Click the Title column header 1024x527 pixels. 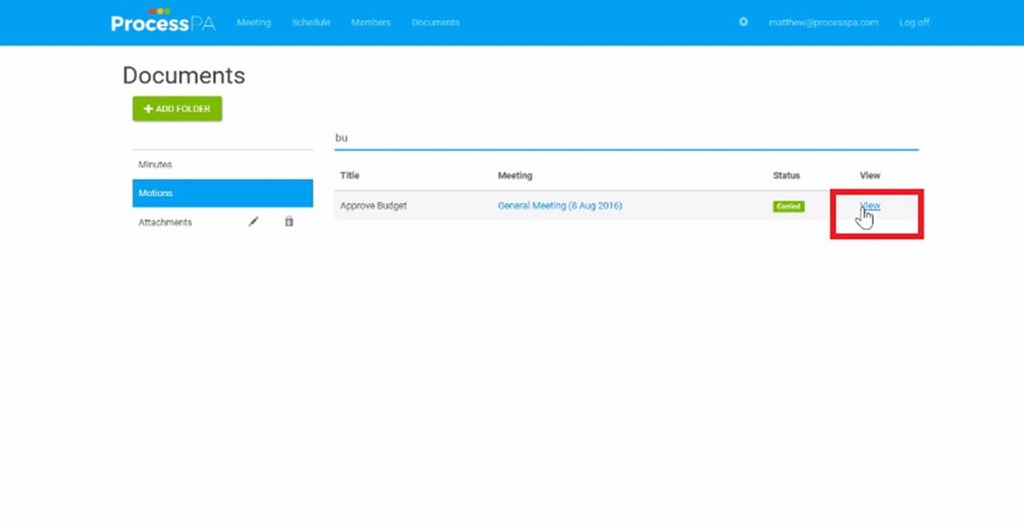tap(349, 176)
